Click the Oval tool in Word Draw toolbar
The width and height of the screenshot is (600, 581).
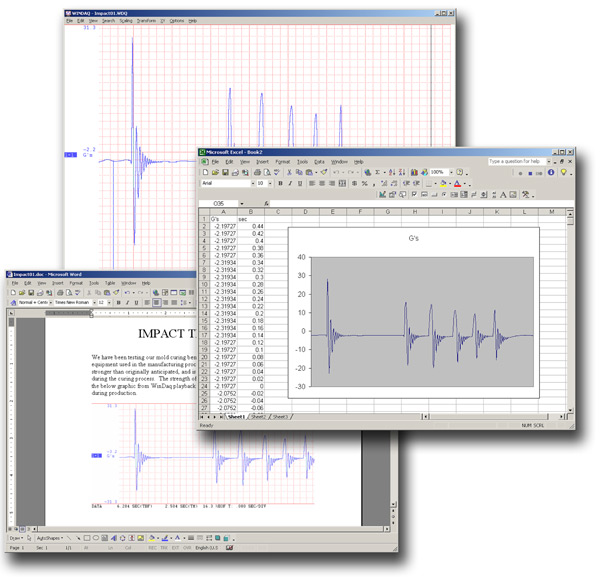(x=96, y=538)
